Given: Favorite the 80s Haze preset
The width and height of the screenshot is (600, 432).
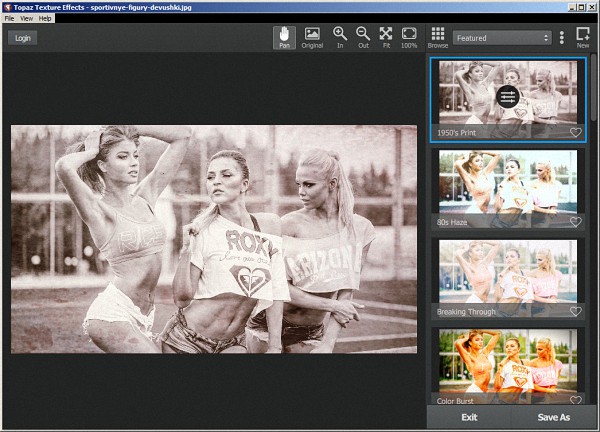Looking at the screenshot, I should [575, 222].
